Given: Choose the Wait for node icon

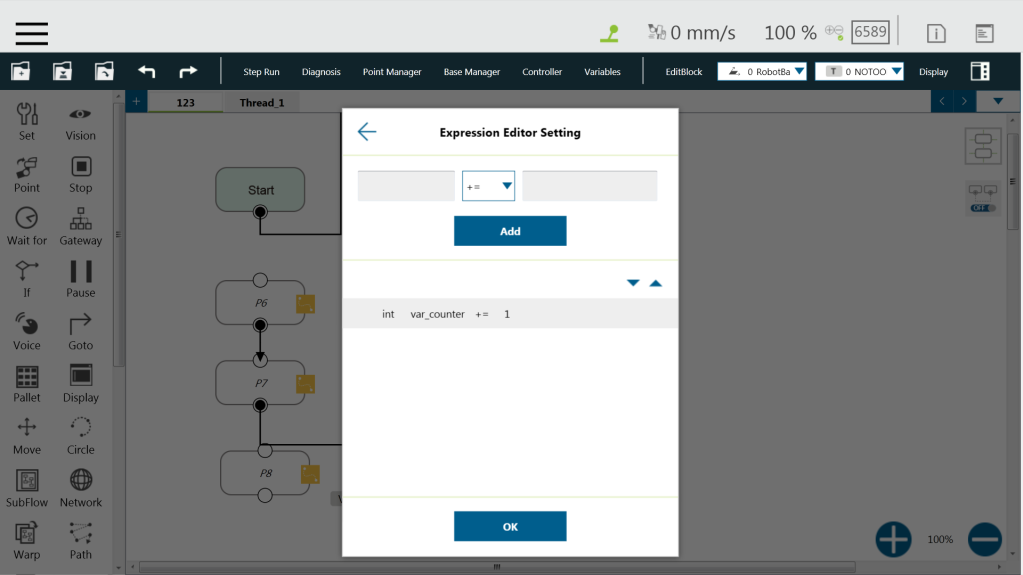Looking at the screenshot, I should pyautogui.click(x=27, y=221).
